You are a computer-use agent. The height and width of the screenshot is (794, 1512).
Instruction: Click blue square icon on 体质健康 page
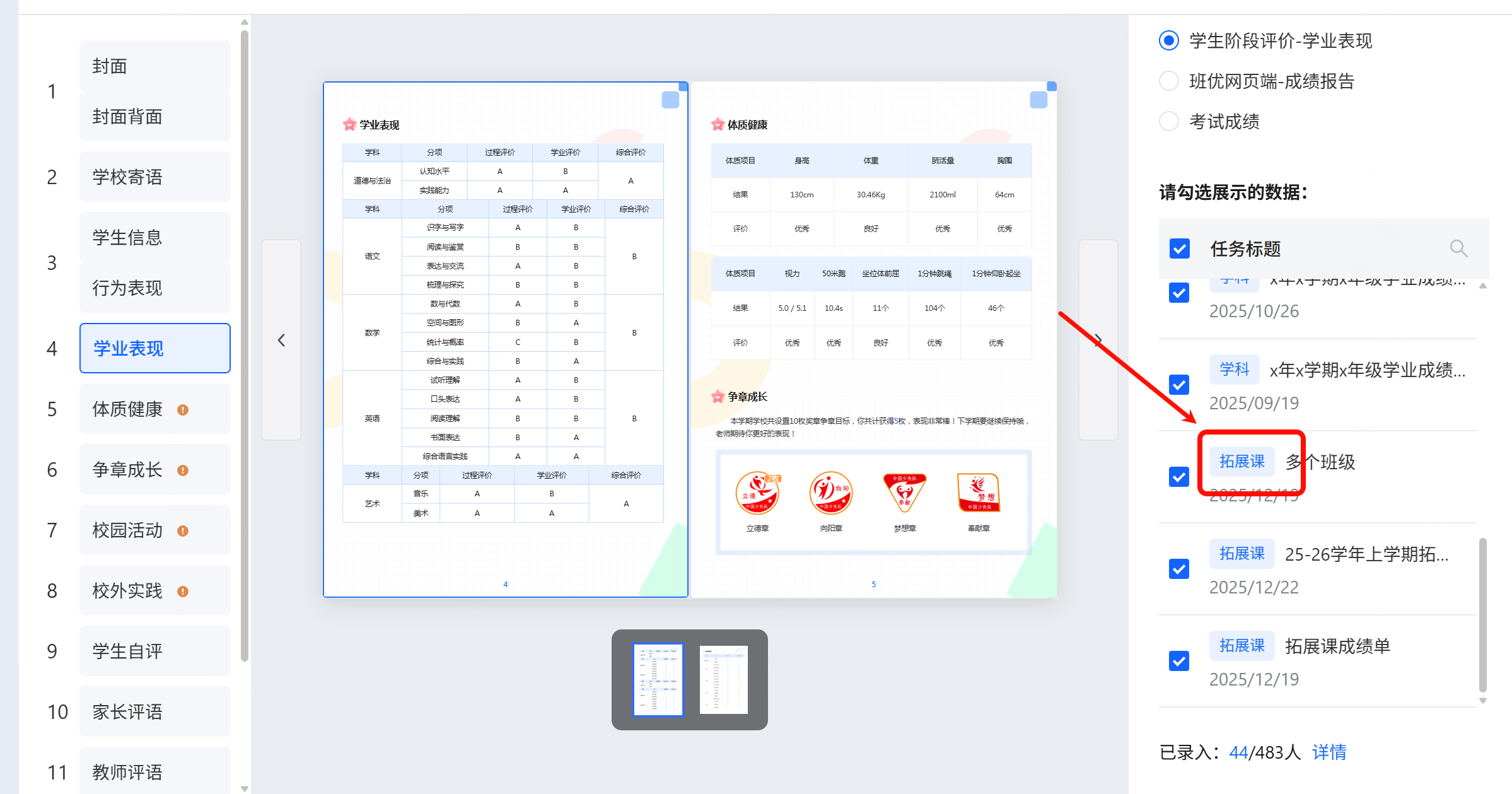1038,100
